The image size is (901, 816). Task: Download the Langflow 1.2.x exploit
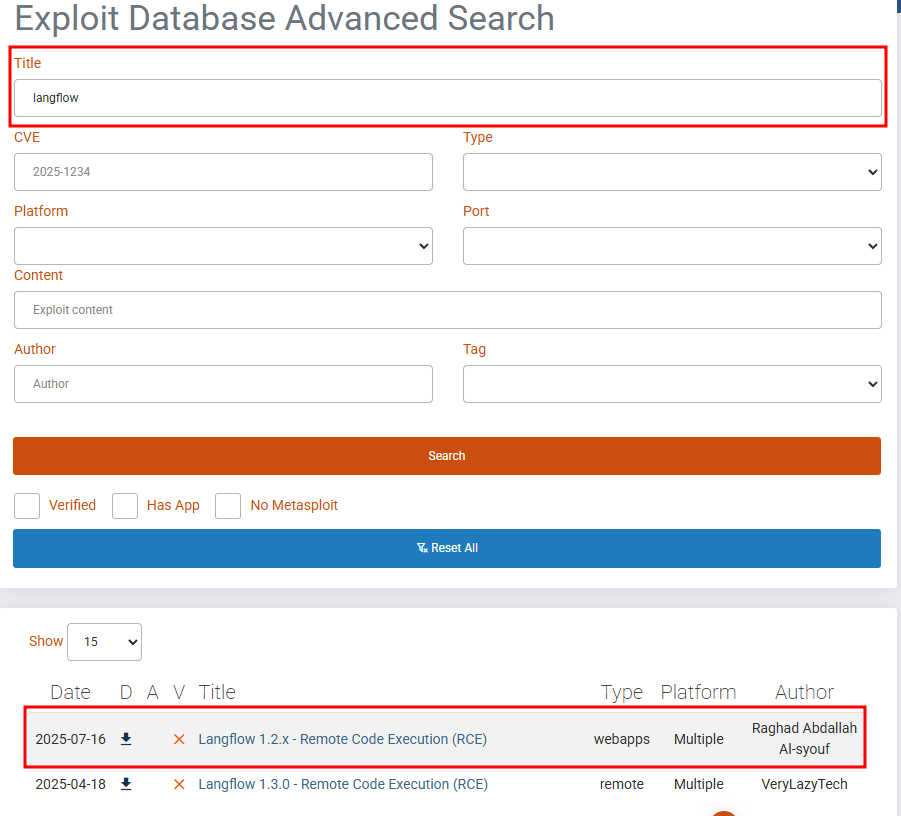[126, 739]
